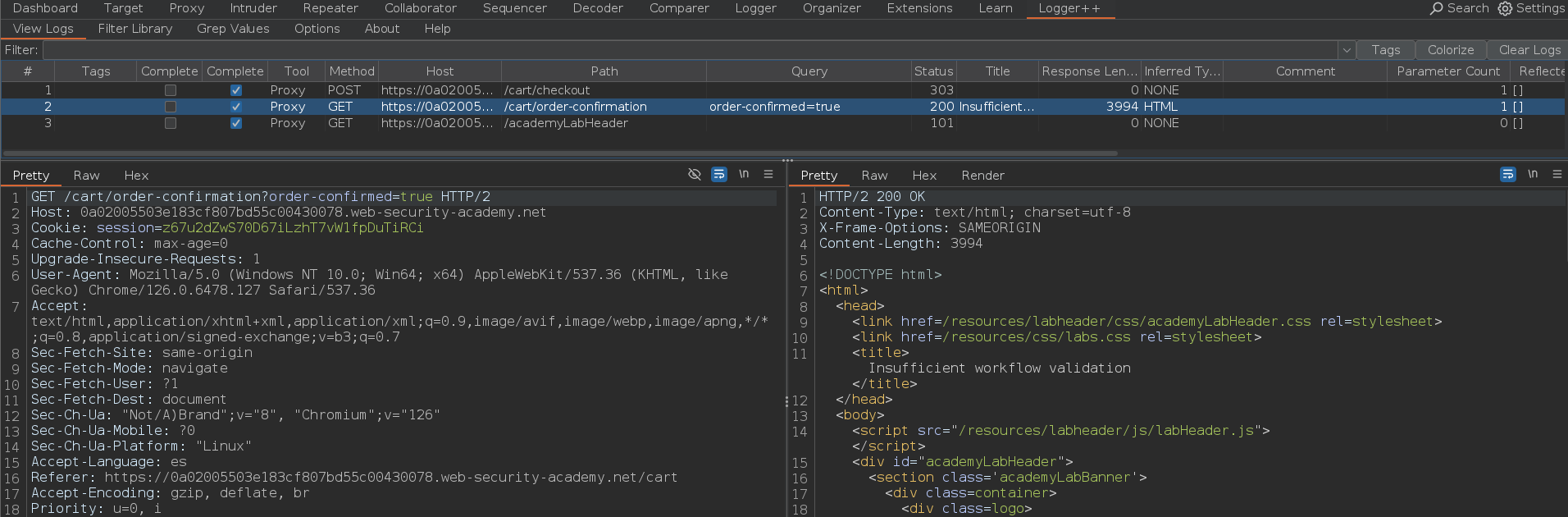Sort by the Host column header
The width and height of the screenshot is (1568, 517).
point(440,71)
